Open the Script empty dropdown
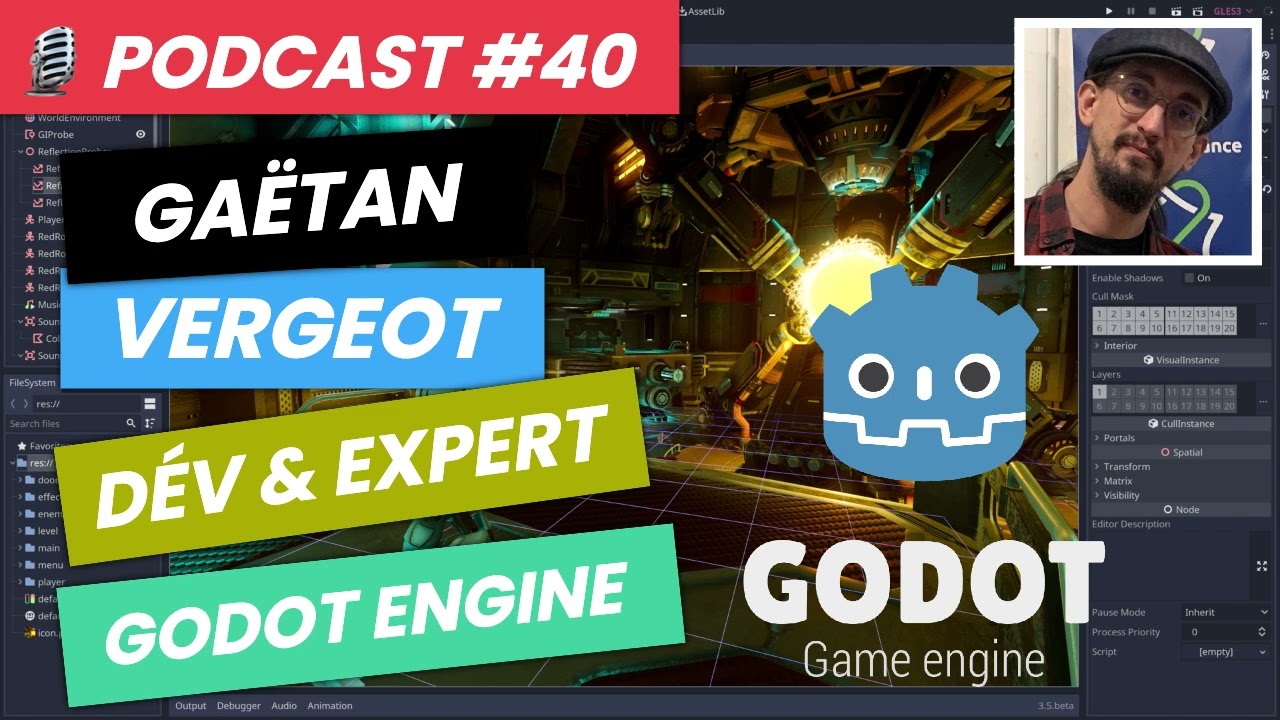 point(1226,652)
